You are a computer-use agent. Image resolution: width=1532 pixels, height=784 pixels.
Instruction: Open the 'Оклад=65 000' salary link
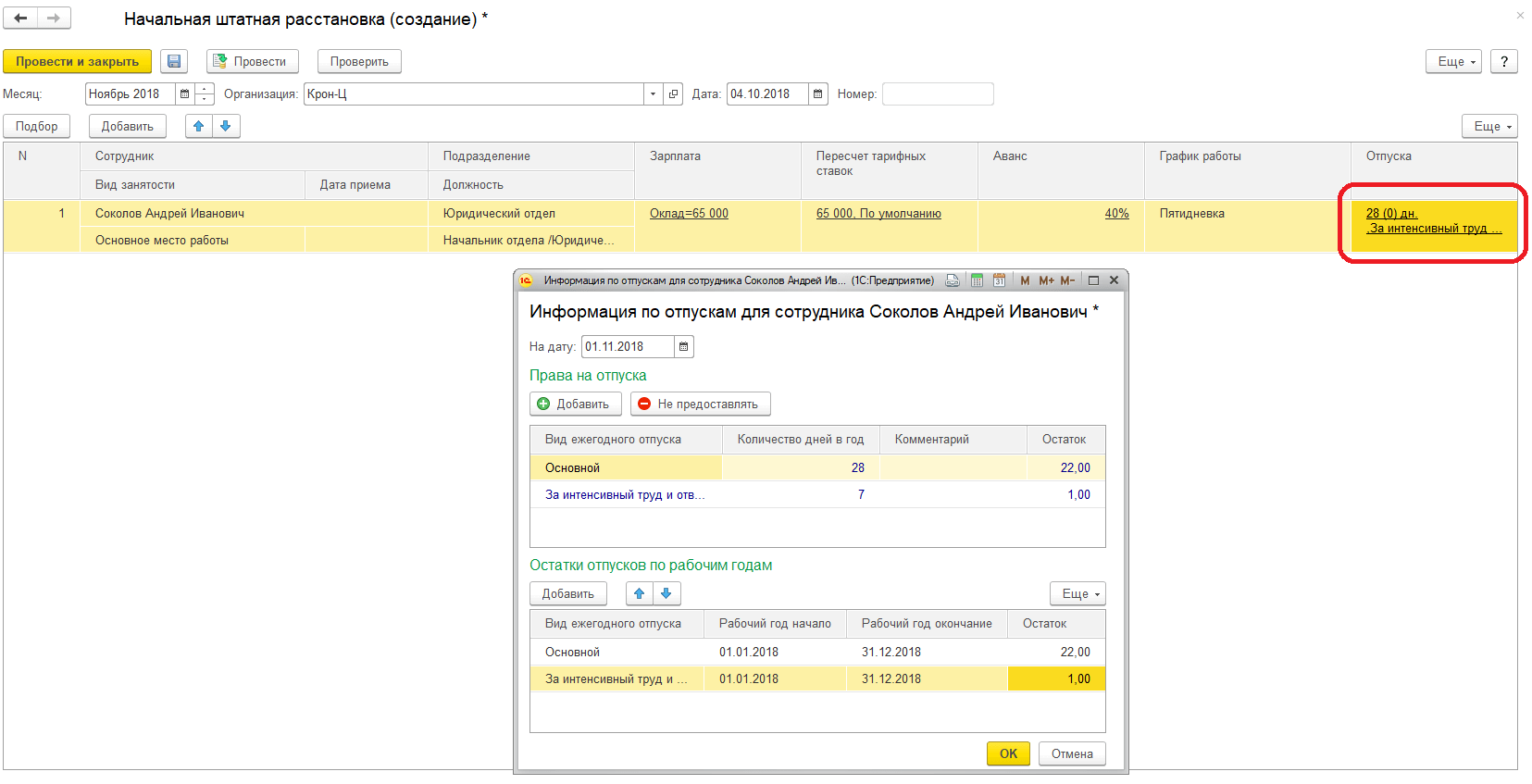(x=689, y=214)
